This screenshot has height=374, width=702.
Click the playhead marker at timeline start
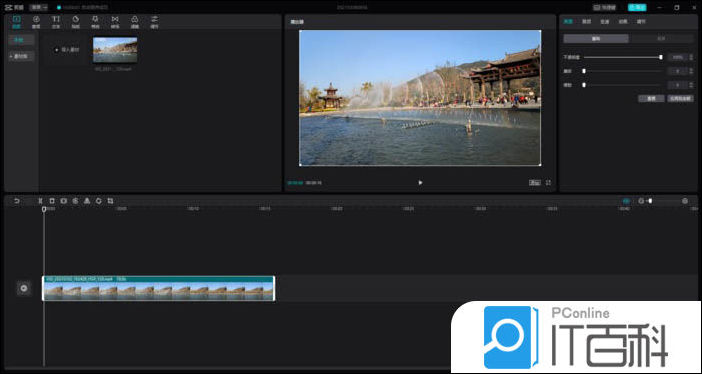(44, 209)
